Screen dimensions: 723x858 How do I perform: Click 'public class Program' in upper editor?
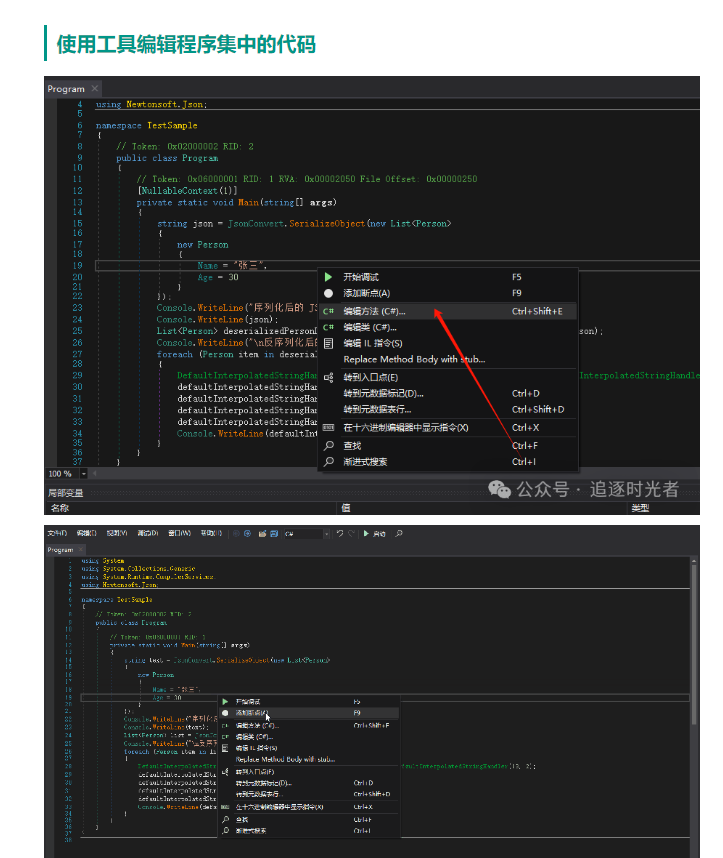167,158
